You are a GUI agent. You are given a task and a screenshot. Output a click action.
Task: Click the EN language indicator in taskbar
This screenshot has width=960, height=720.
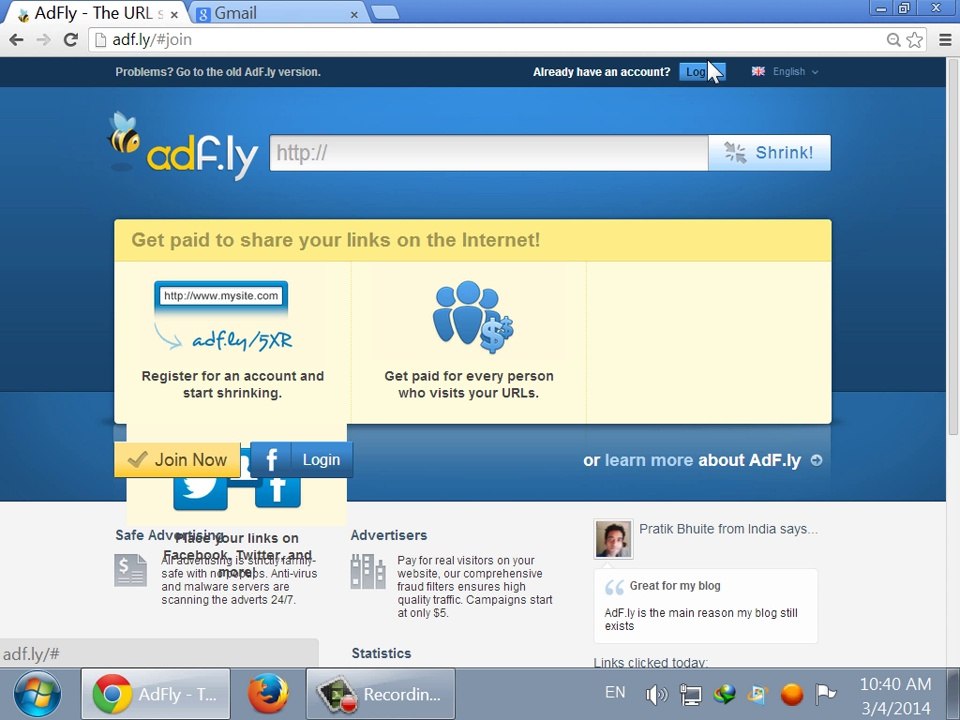point(615,692)
